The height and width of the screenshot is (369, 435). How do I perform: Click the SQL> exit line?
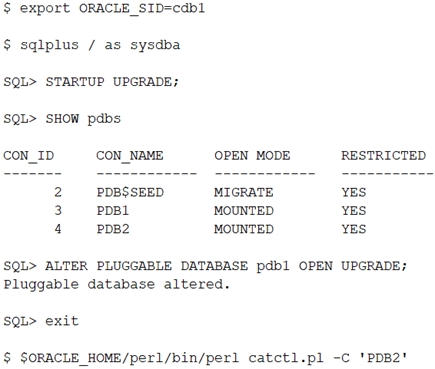(41, 321)
